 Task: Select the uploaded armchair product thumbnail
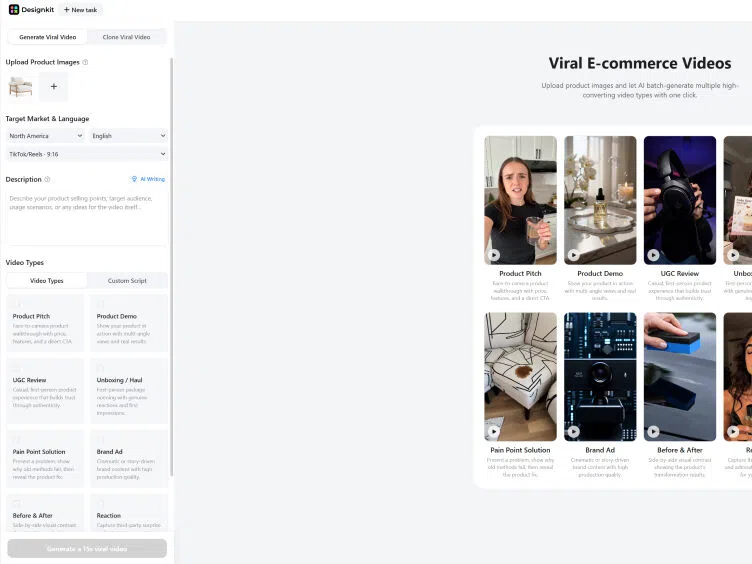coord(21,87)
